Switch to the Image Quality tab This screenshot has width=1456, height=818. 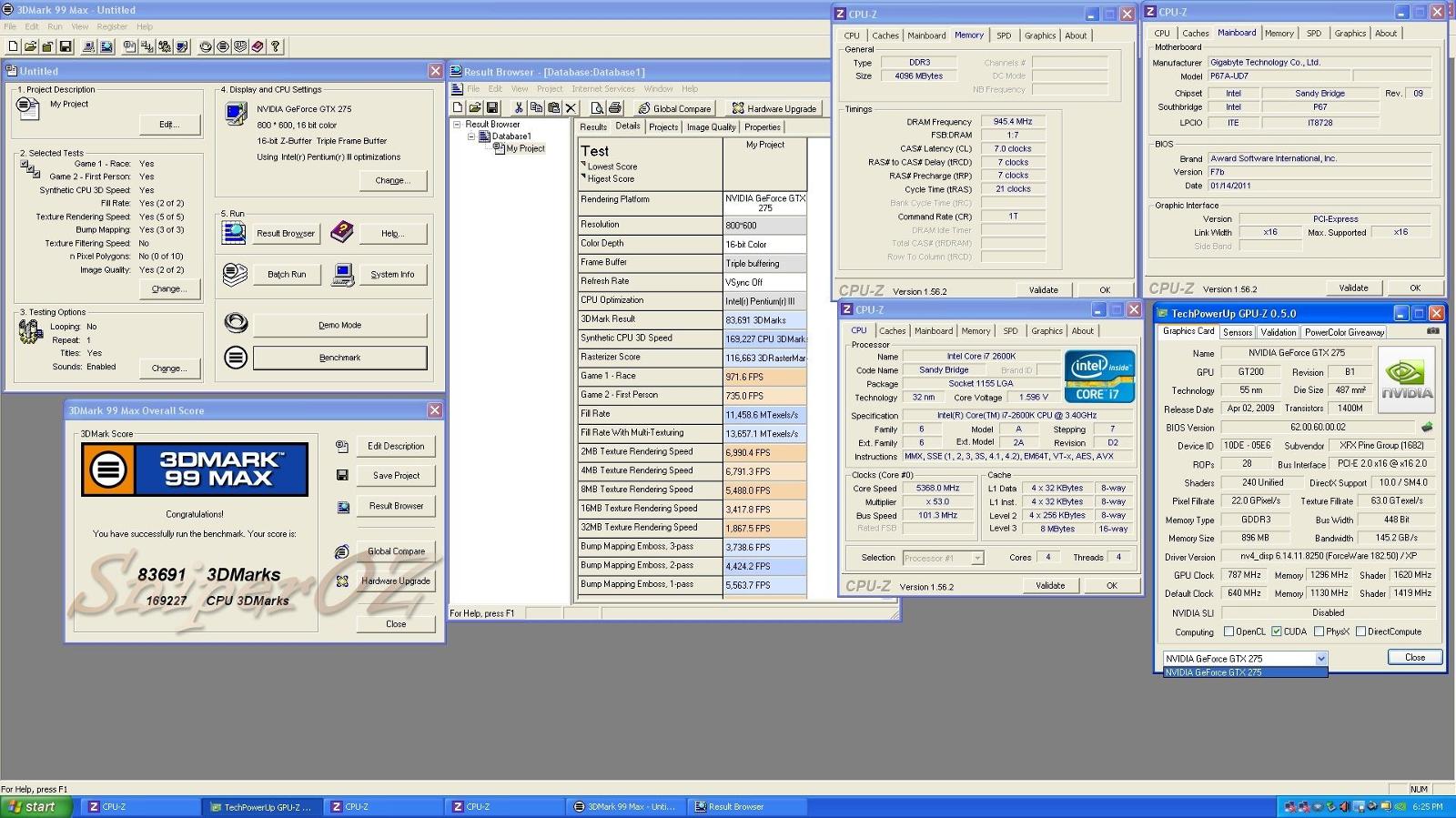[711, 127]
